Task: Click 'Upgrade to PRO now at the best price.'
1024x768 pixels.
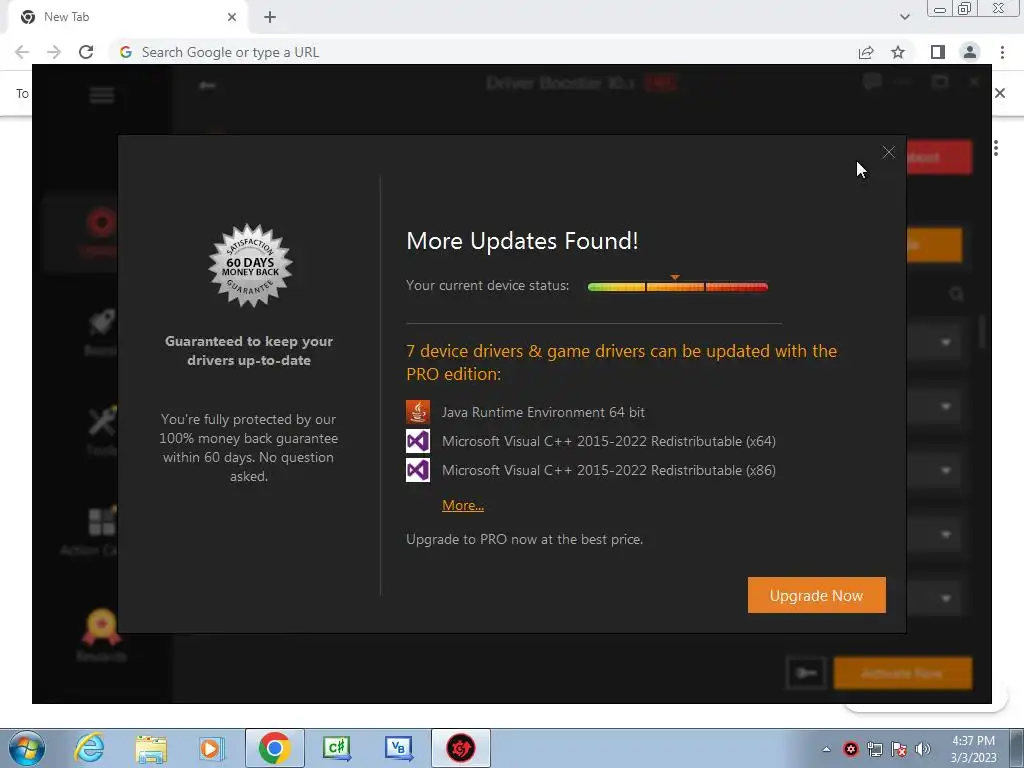Action: [524, 539]
